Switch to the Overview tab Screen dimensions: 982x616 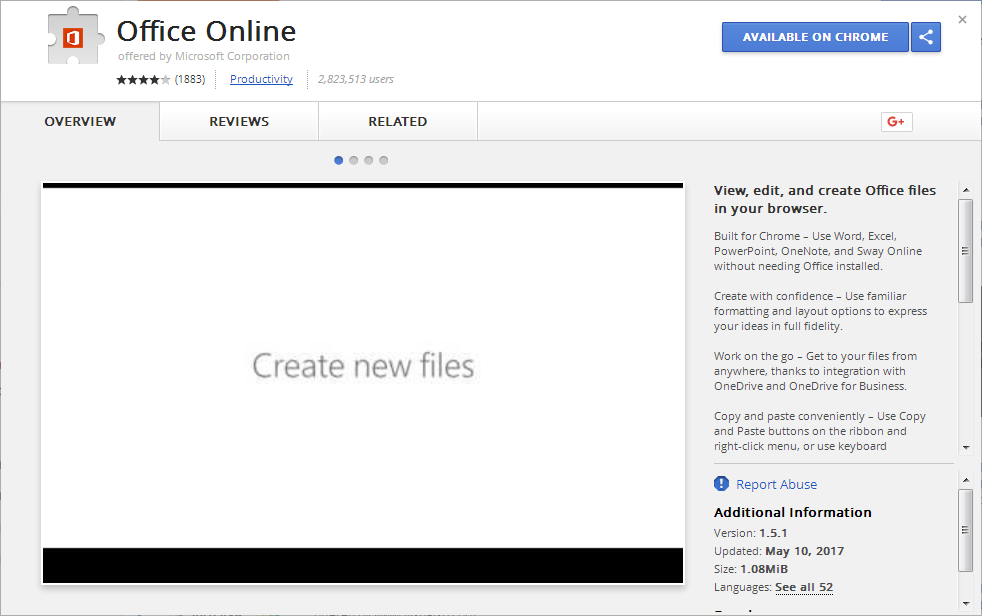pos(80,121)
